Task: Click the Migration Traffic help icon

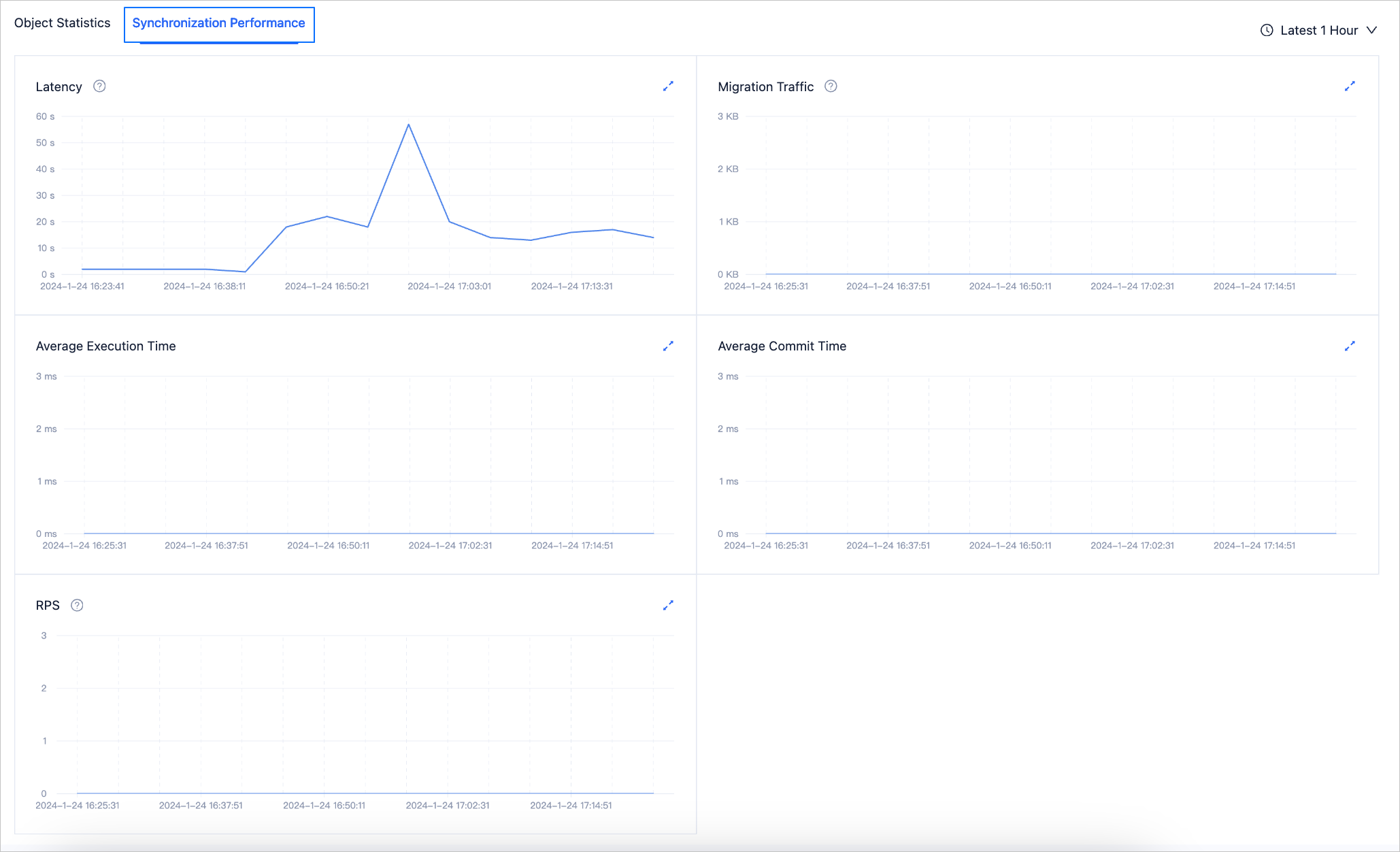Action: pyautogui.click(x=831, y=86)
